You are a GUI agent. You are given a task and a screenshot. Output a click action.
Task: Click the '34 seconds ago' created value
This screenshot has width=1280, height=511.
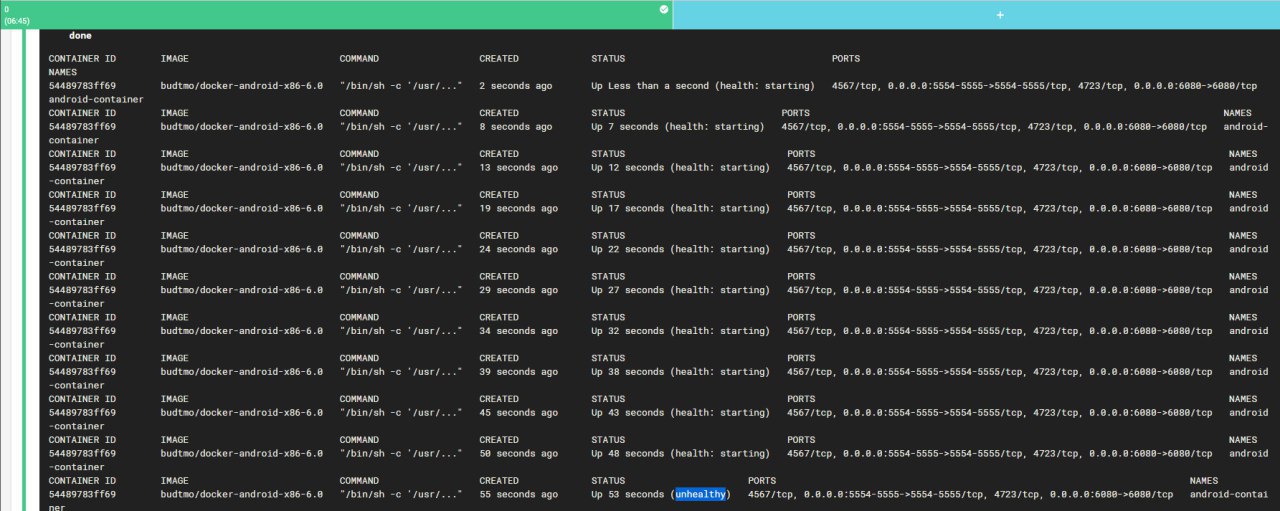point(518,331)
